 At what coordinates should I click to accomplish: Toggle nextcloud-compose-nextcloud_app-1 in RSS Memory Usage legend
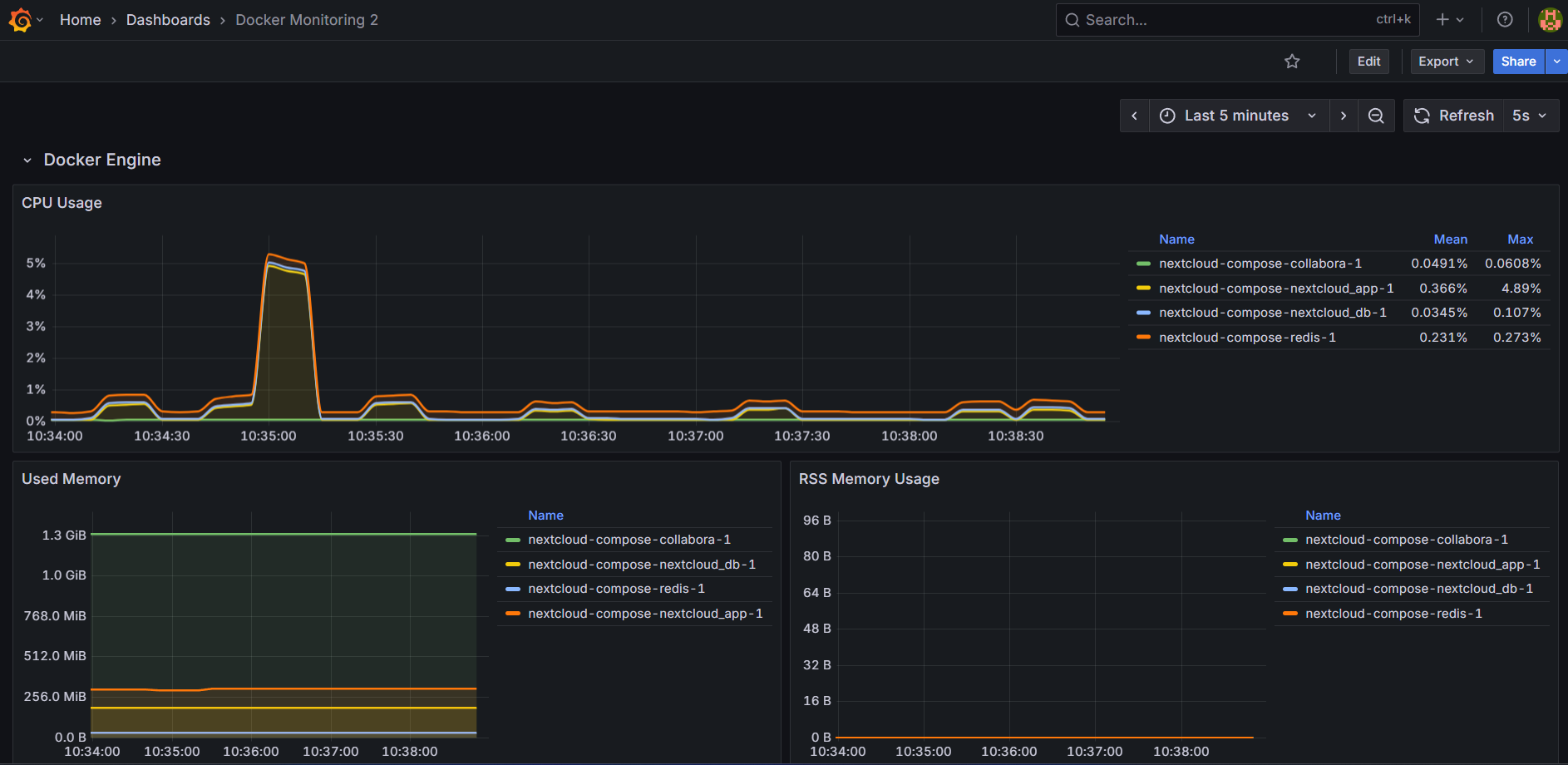(x=1422, y=564)
